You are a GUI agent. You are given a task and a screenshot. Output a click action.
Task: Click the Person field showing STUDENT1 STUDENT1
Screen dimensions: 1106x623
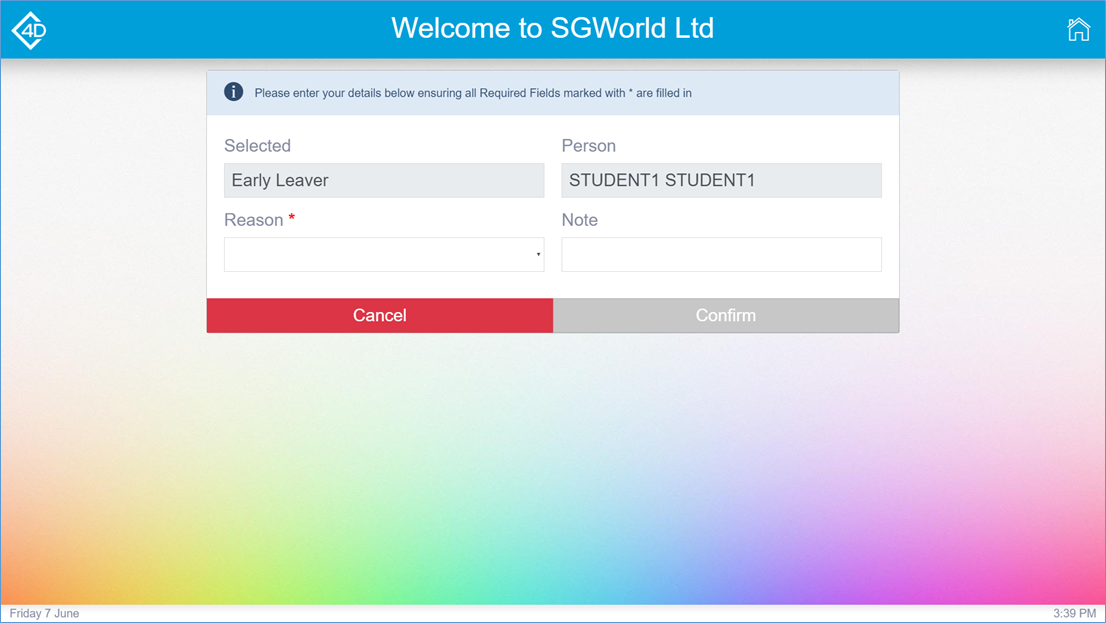721,181
